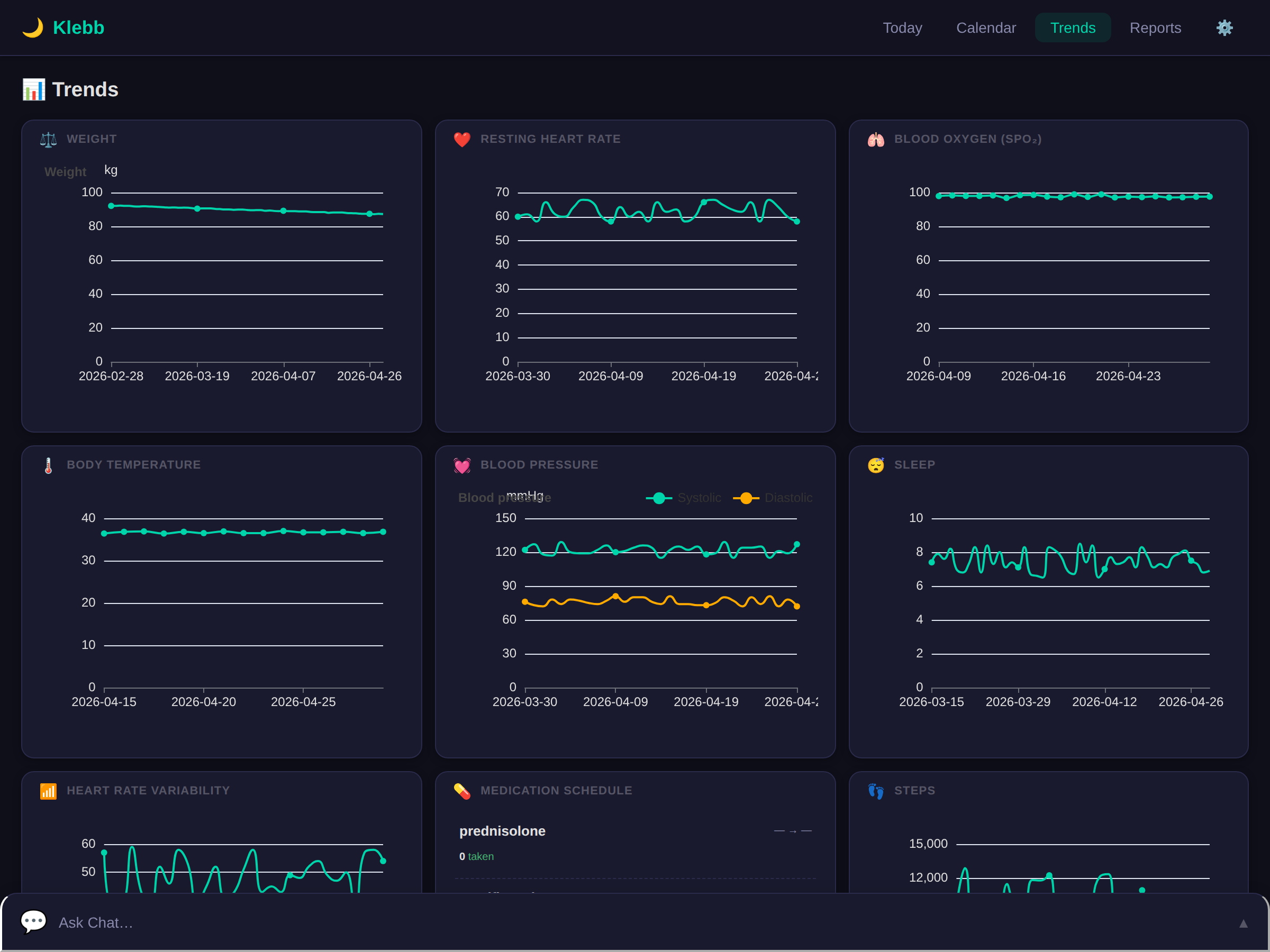Image resolution: width=1270 pixels, height=952 pixels.
Task: Click the prednisolone medication name
Action: pos(502,831)
